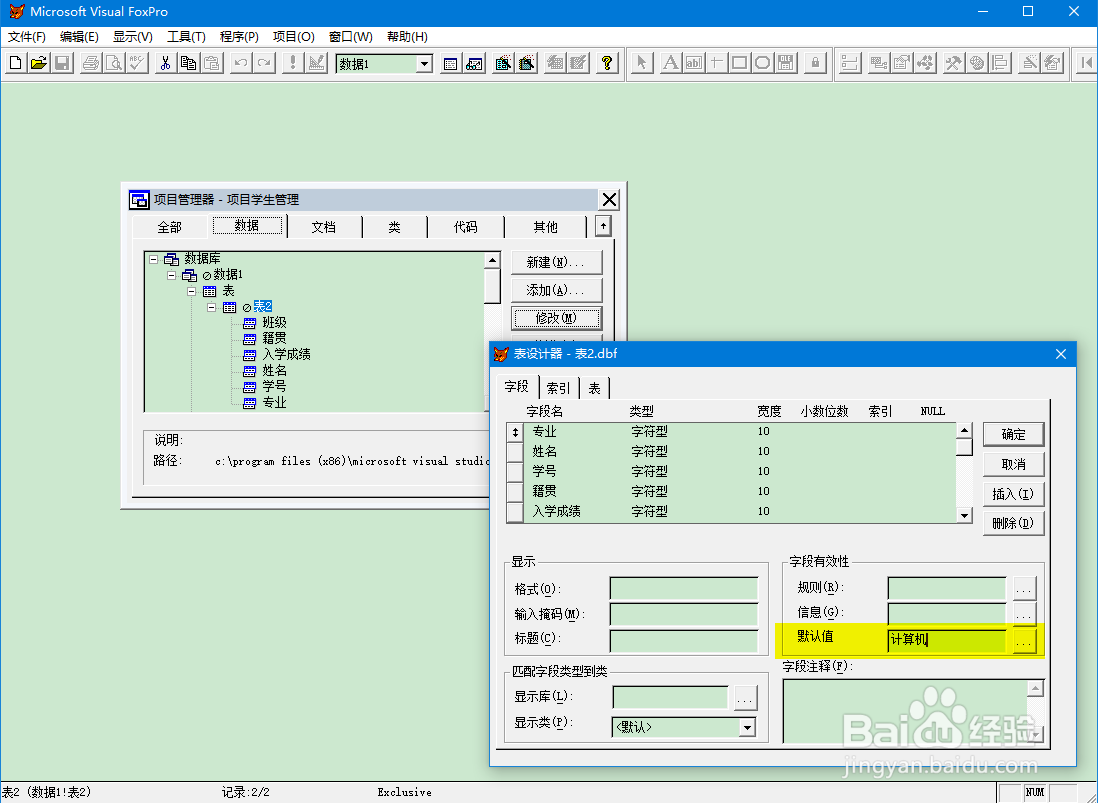The image size is (1098, 803).
Task: Collapse the 表2 table node
Action: pos(211,307)
